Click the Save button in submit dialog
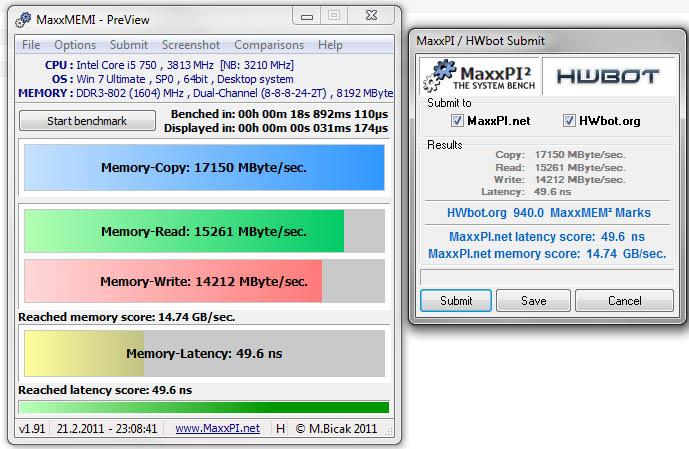689x449 pixels. point(533,301)
